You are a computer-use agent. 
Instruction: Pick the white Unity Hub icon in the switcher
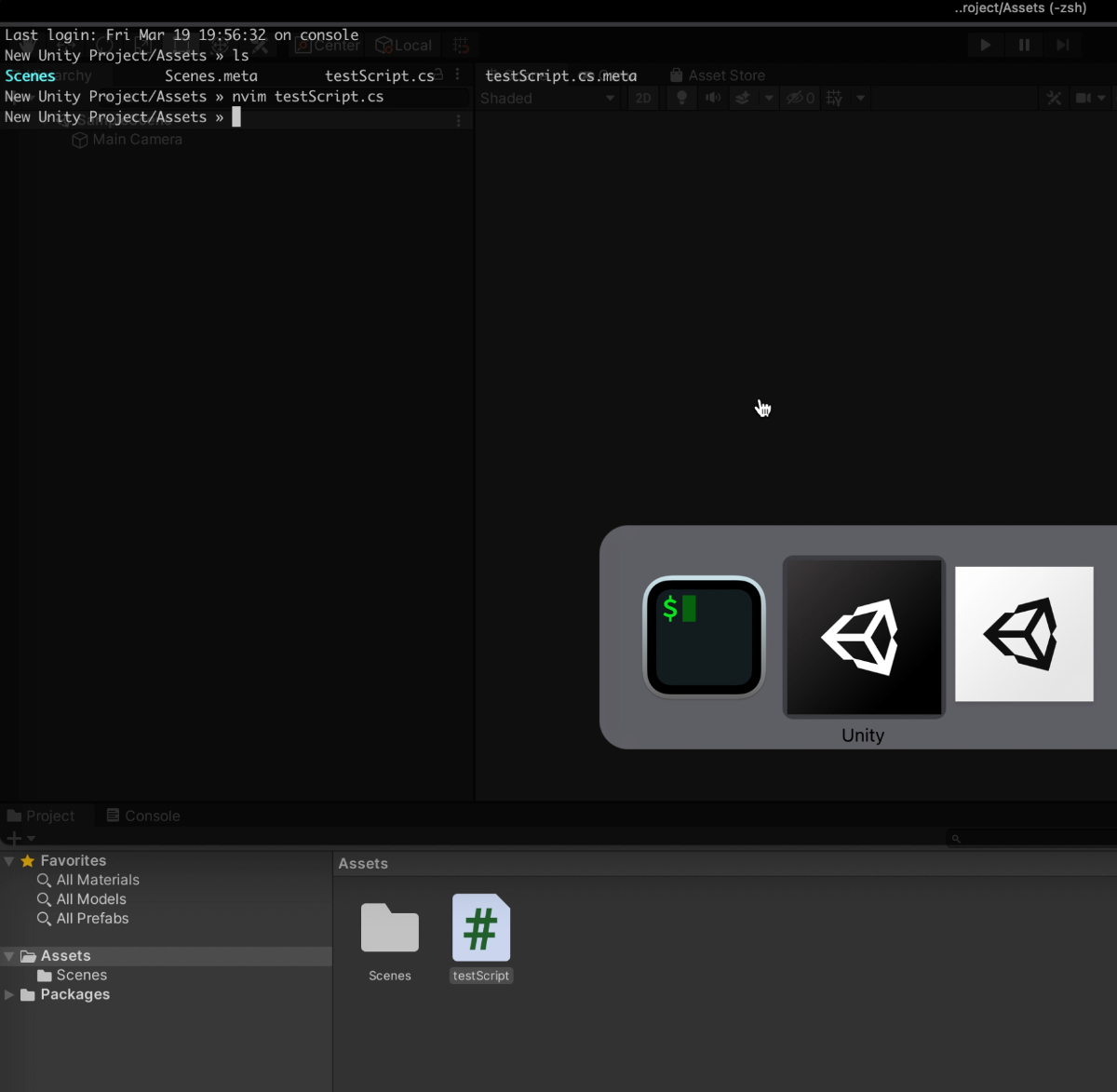click(x=1024, y=634)
